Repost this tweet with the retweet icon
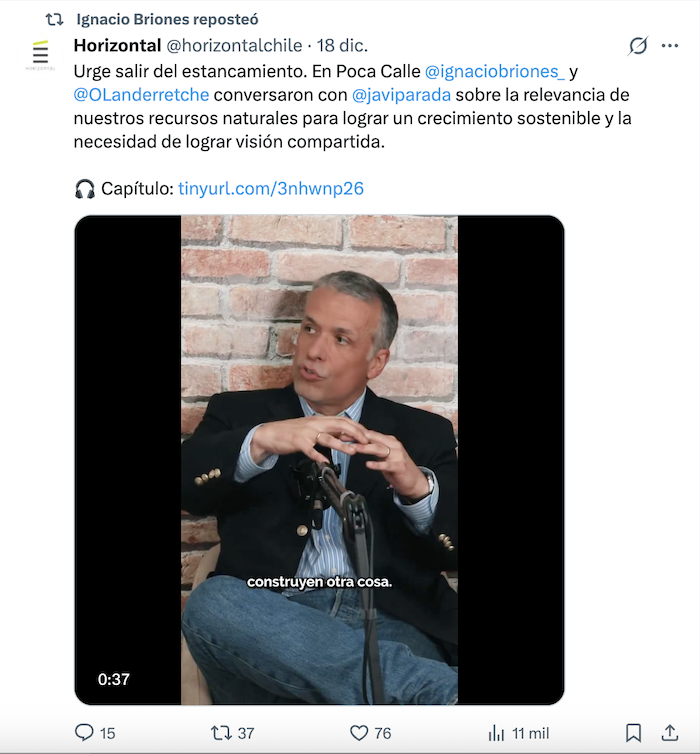 [x=221, y=733]
